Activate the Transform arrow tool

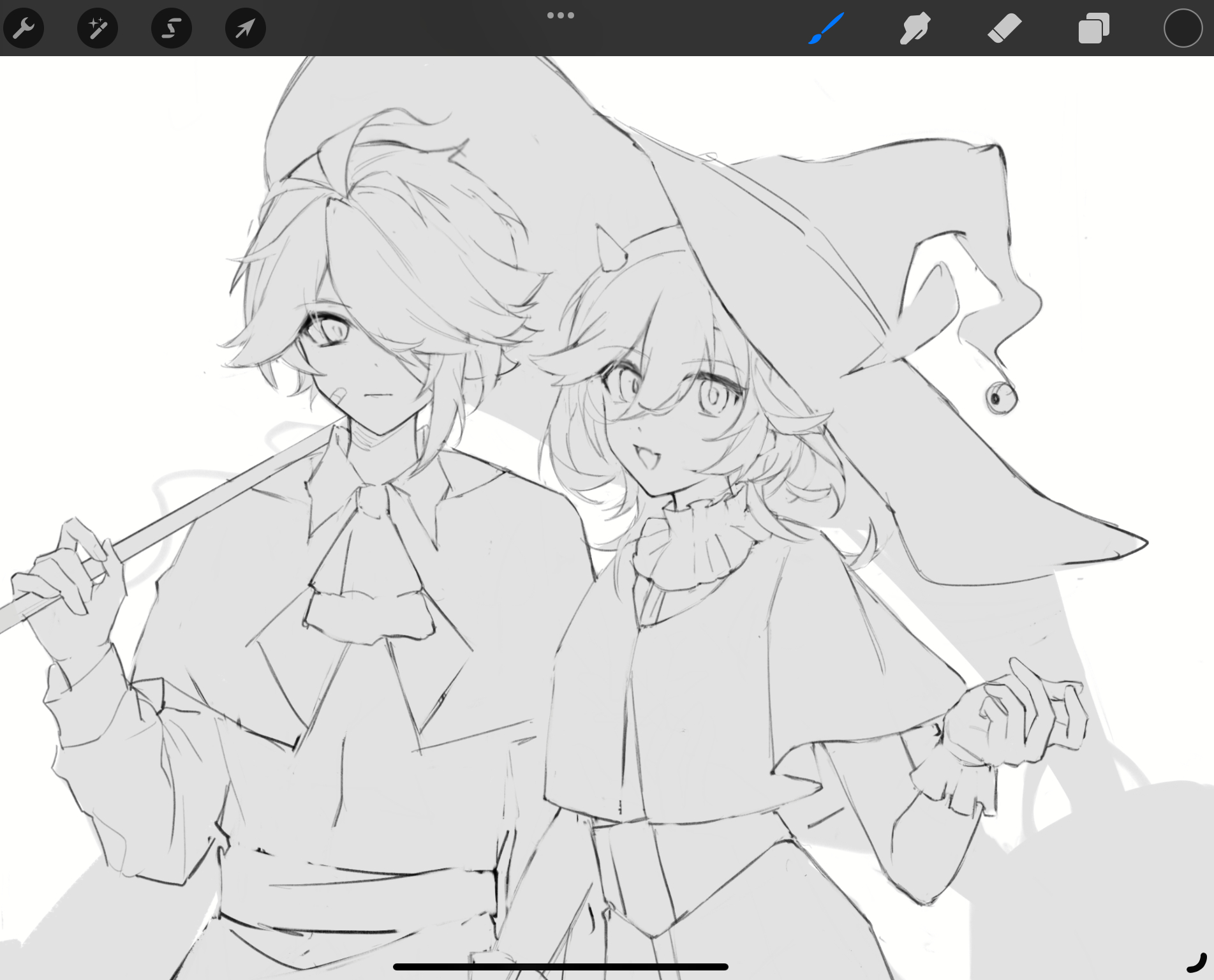pos(246,29)
